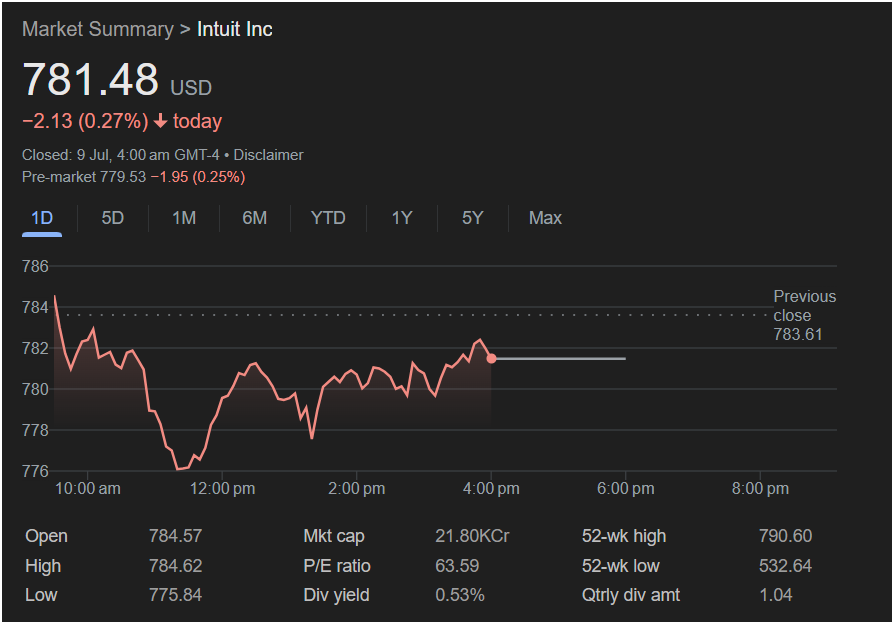The image size is (894, 624).
Task: Click the 776 price axis label
Action: point(35,471)
